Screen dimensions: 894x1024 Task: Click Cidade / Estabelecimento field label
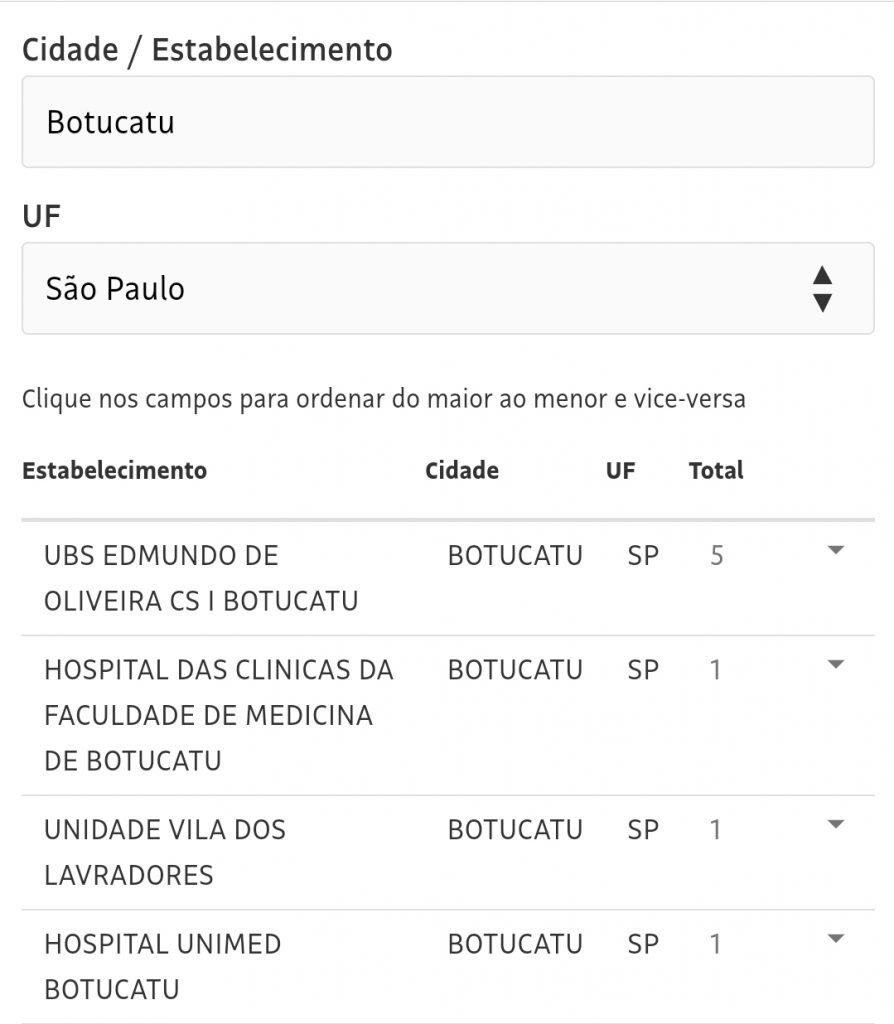click(207, 49)
